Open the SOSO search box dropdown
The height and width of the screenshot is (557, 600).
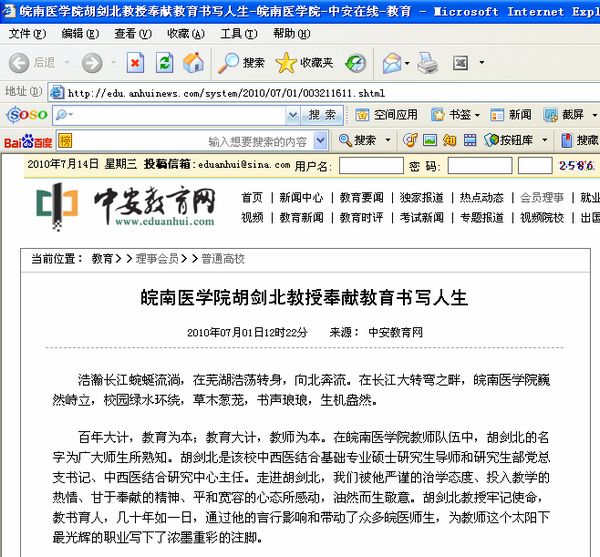pyautogui.click(x=293, y=115)
